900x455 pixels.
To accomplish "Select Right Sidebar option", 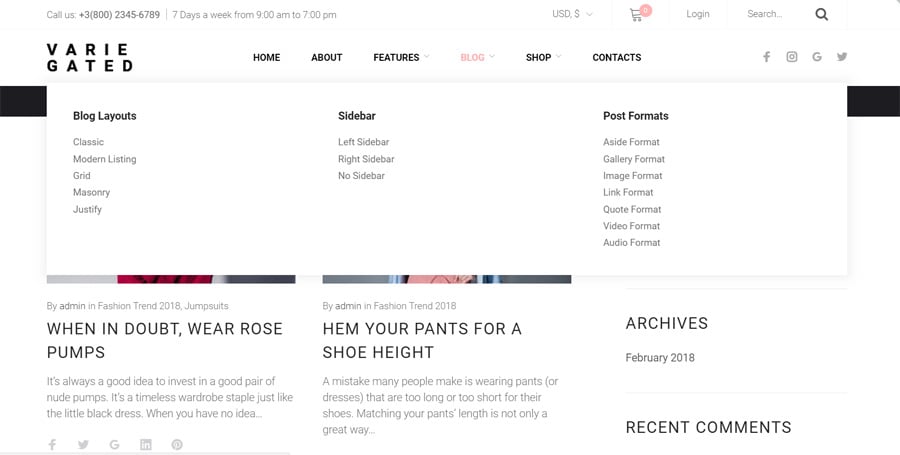I will point(366,159).
